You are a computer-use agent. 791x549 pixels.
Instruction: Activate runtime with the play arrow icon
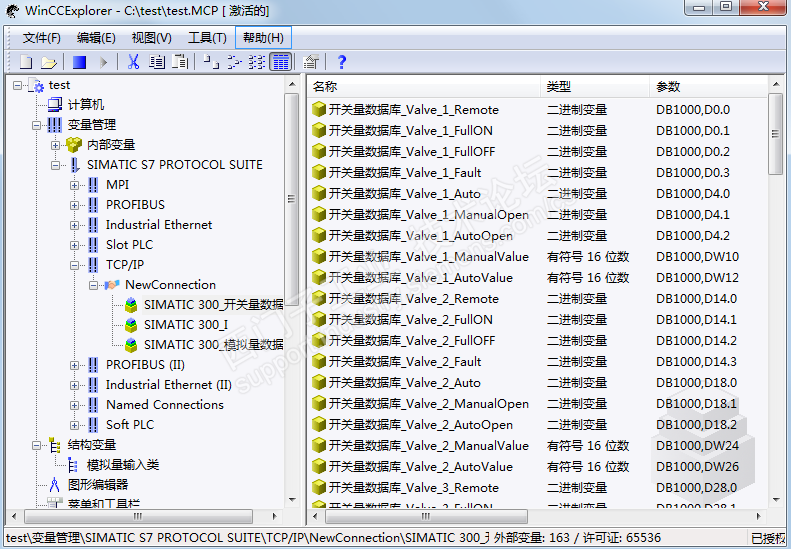[x=103, y=62]
